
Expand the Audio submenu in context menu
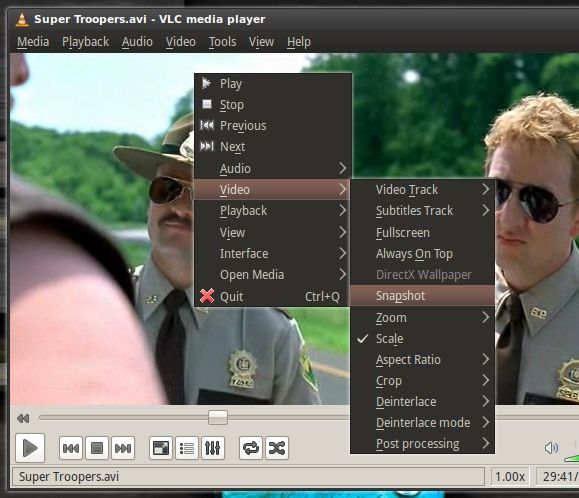[272, 168]
